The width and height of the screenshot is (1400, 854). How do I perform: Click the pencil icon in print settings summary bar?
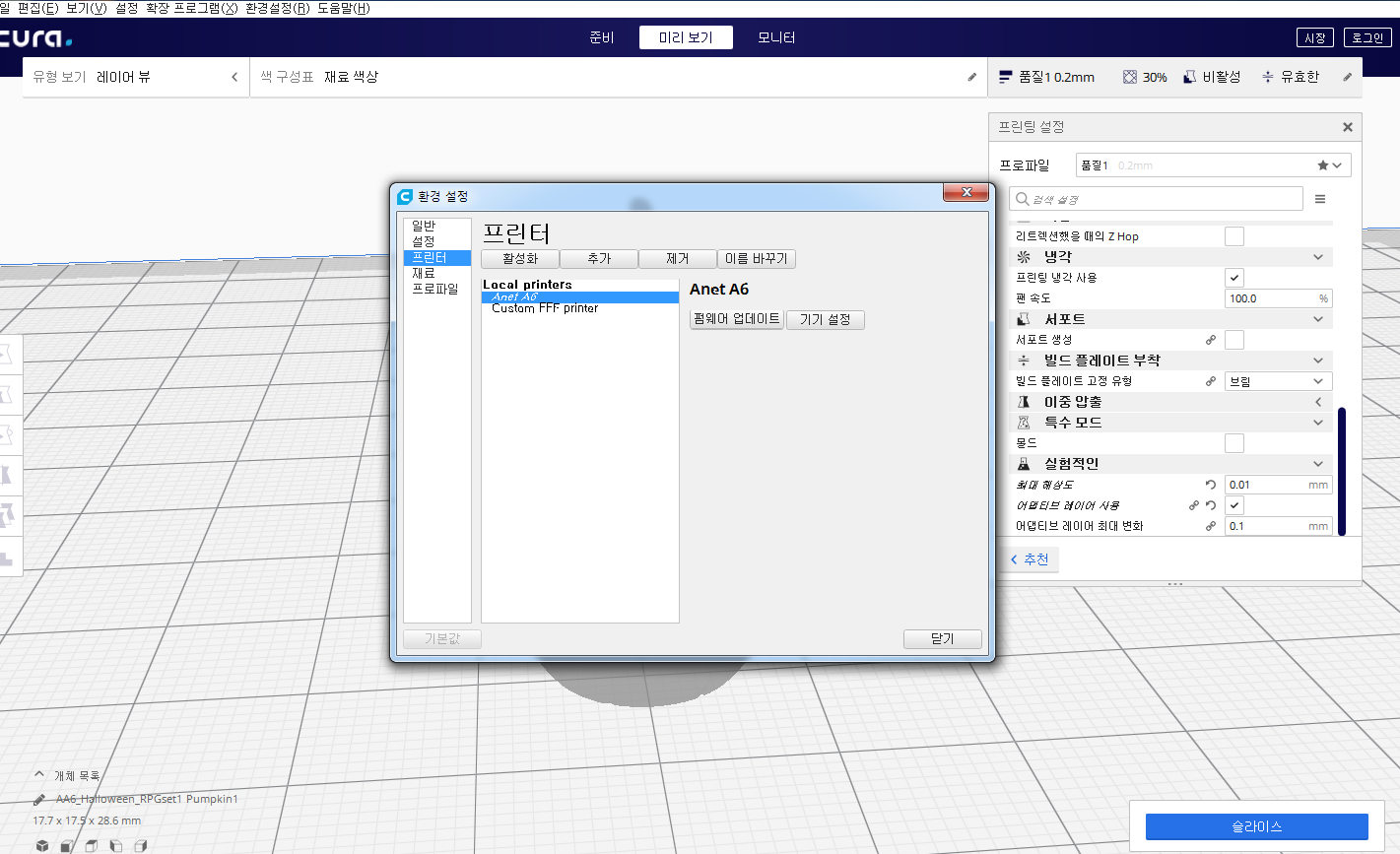point(1348,77)
